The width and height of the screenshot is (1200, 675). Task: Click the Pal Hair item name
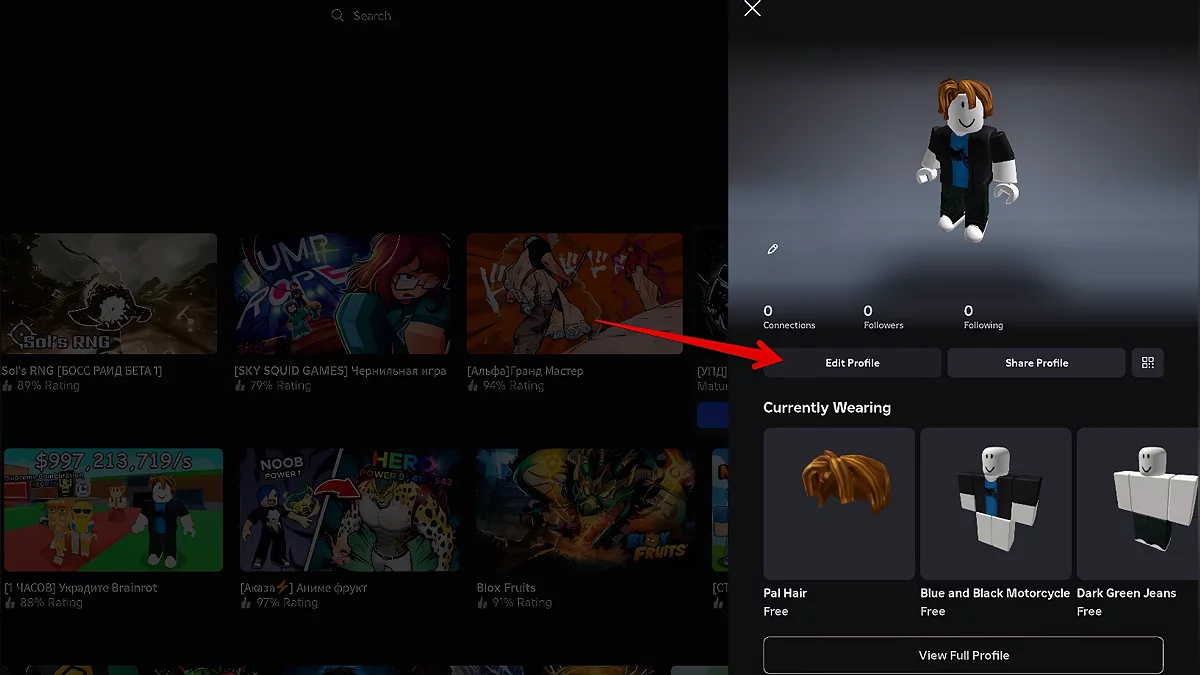785,593
